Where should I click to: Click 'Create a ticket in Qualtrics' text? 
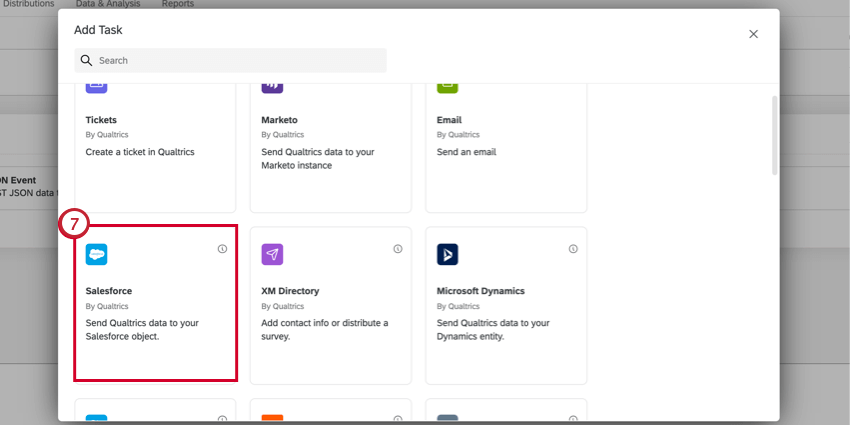(x=140, y=152)
